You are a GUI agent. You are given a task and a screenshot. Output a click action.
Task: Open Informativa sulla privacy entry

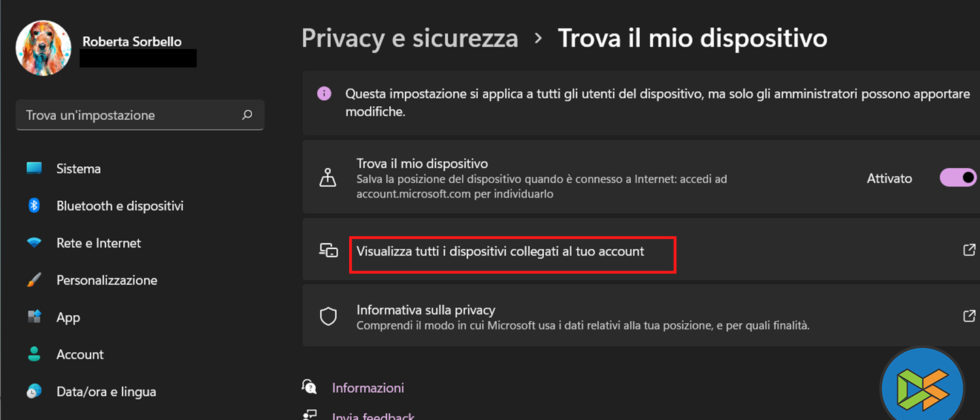426,310
